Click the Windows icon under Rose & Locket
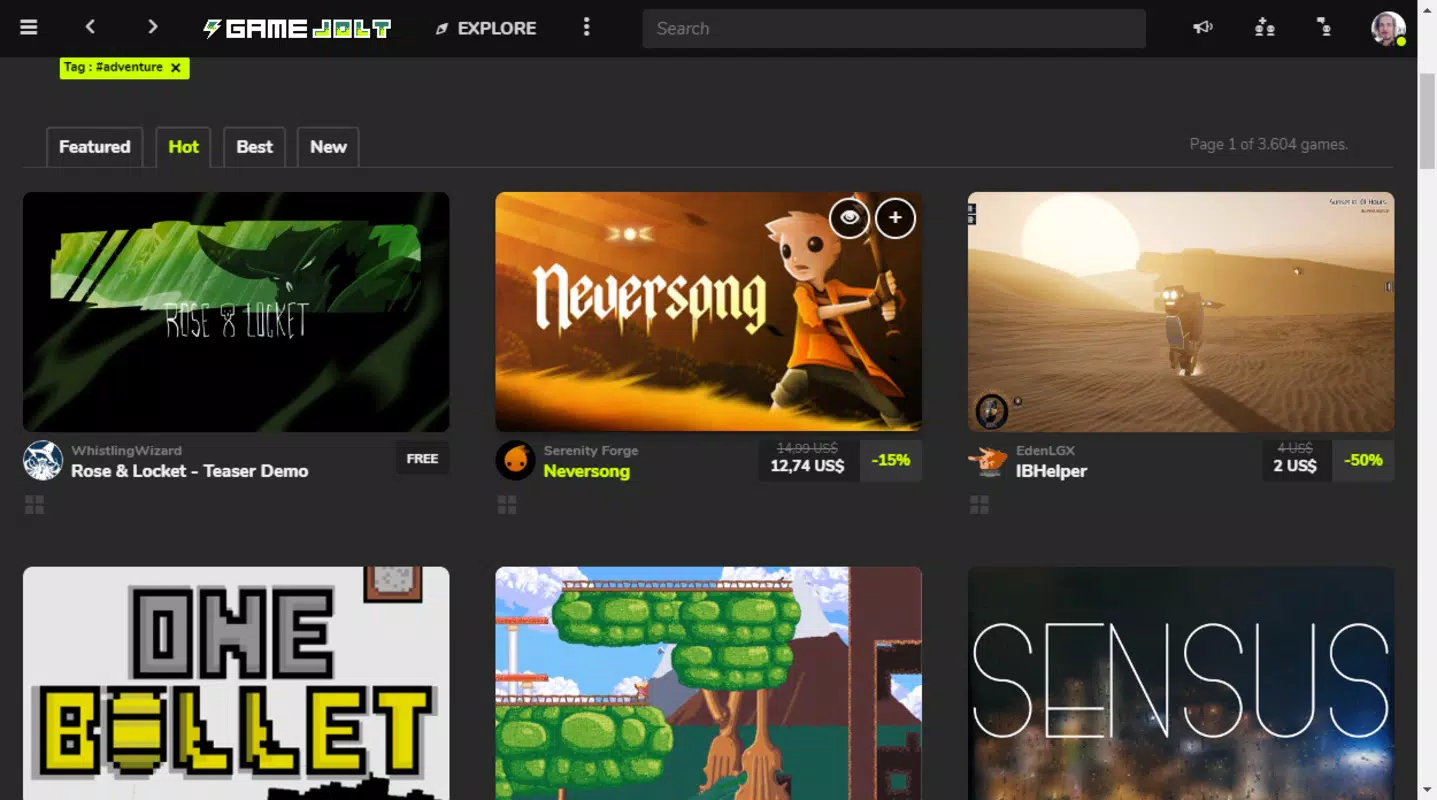 coord(34,505)
